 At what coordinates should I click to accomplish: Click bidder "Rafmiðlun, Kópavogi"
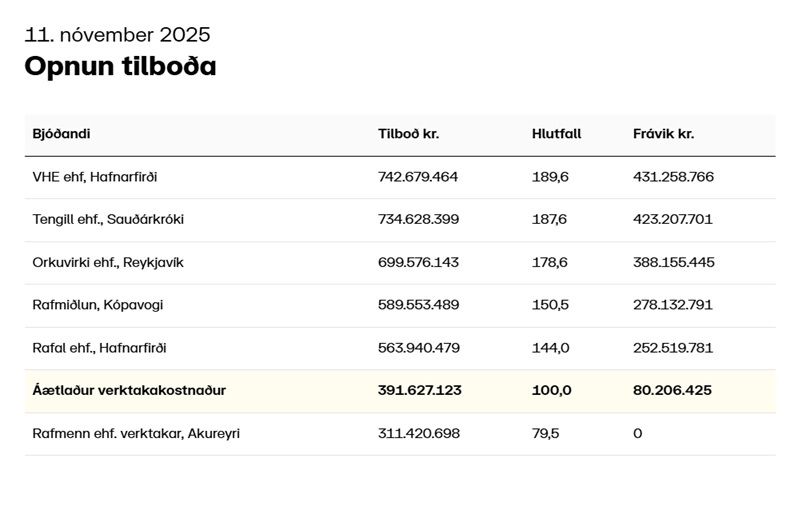click(x=97, y=305)
